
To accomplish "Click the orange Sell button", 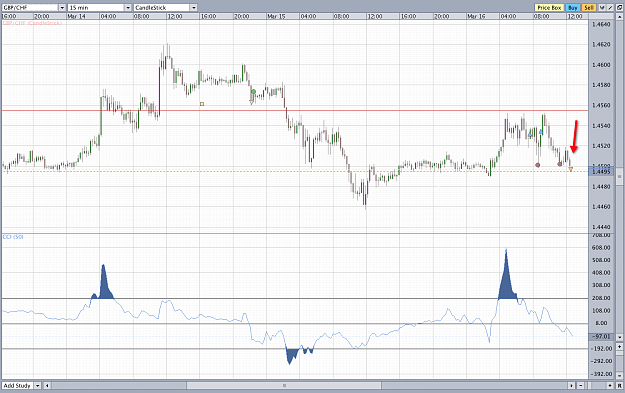I will click(589, 8).
